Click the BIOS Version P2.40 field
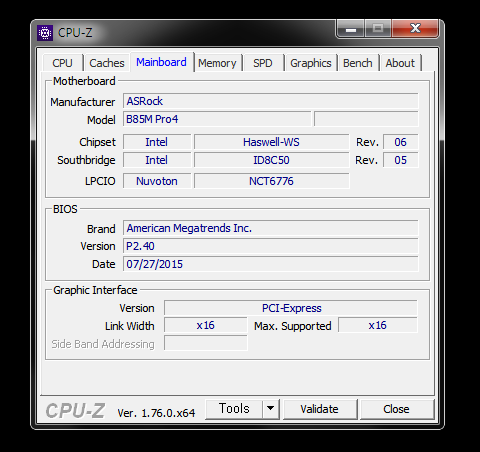Image resolution: width=480 pixels, height=452 pixels. (270, 246)
